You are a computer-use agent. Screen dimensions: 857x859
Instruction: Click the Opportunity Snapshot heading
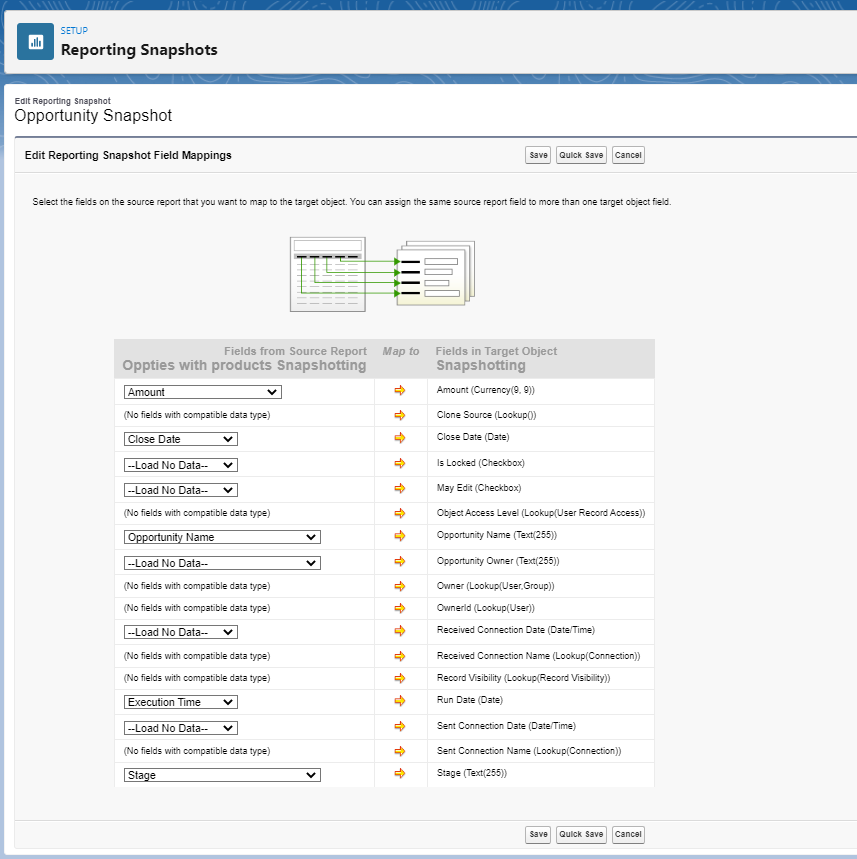tap(93, 116)
